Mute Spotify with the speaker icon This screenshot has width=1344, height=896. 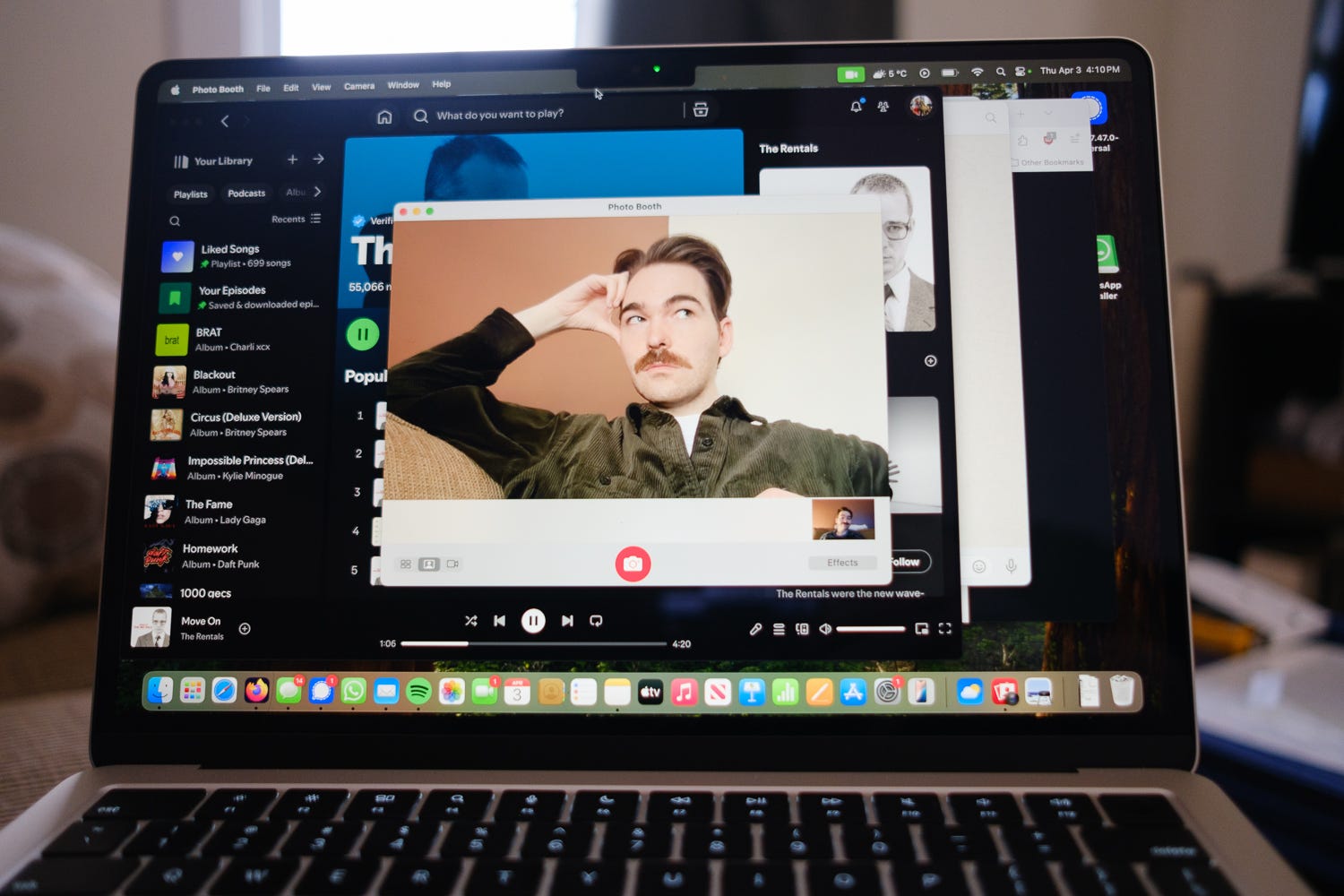825,629
